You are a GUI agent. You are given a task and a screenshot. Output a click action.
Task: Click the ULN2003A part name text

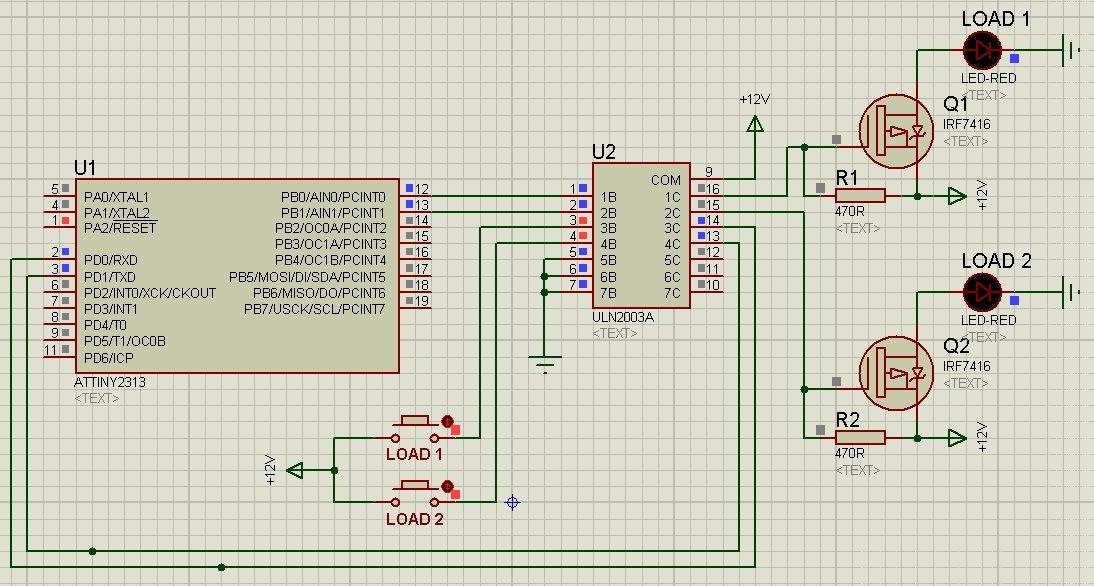[622, 317]
